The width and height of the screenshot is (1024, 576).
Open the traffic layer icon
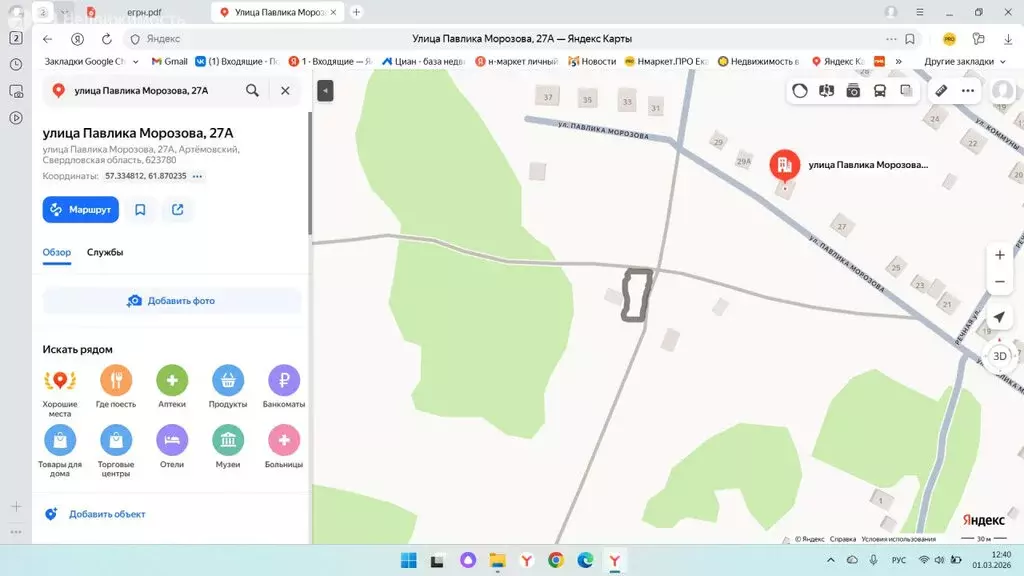(799, 90)
